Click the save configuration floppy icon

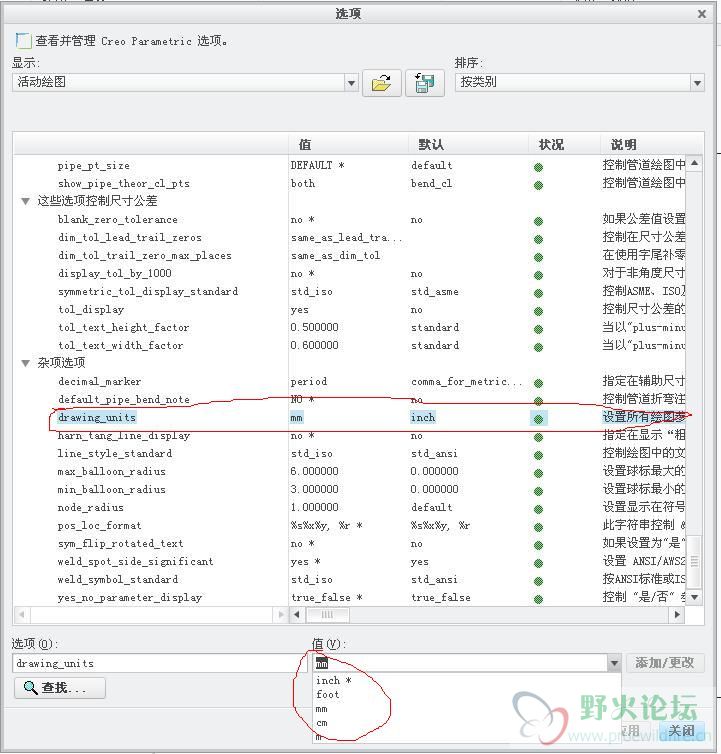pos(424,83)
